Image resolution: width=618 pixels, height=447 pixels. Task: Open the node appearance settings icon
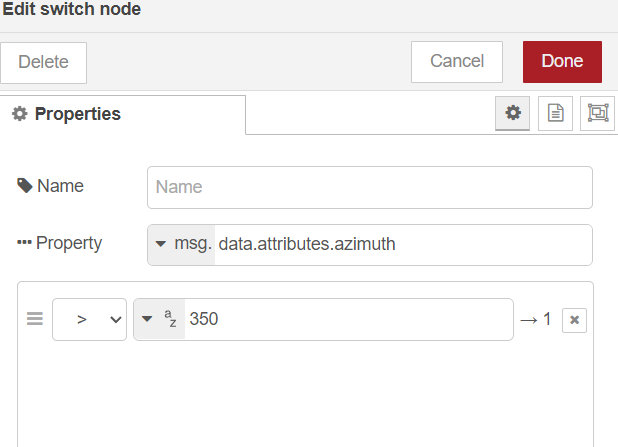point(598,113)
